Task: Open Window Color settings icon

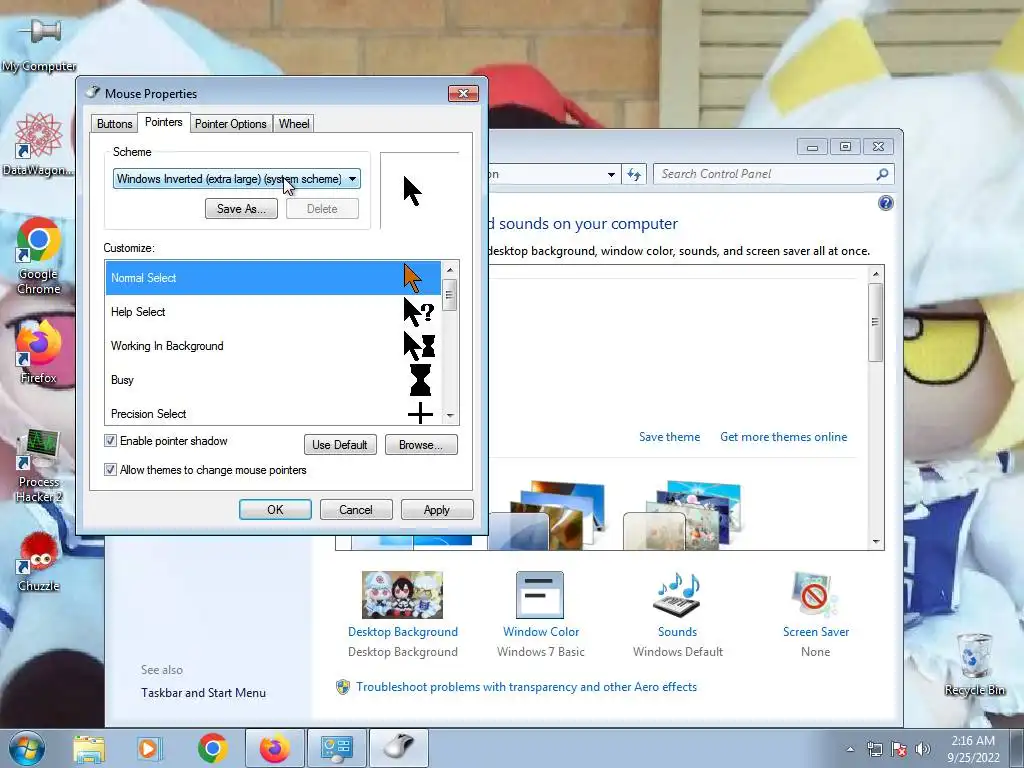Action: (x=540, y=594)
